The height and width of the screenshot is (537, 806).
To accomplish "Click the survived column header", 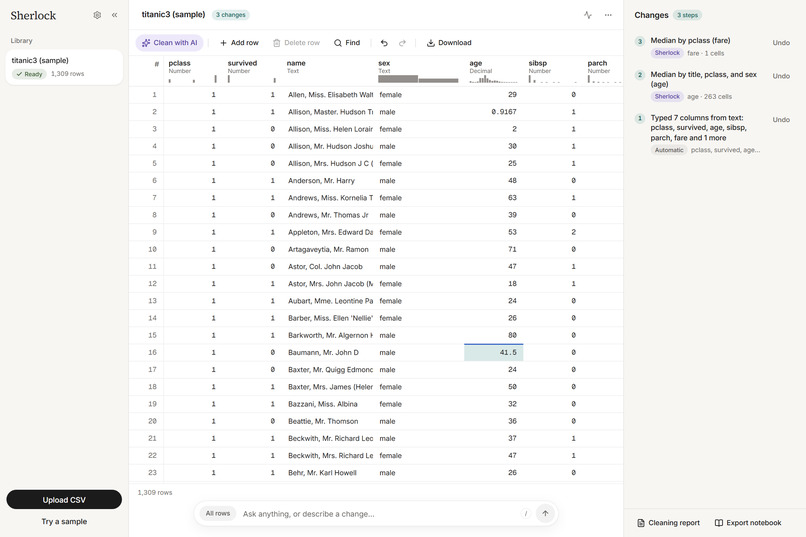I will pyautogui.click(x=252, y=70).
